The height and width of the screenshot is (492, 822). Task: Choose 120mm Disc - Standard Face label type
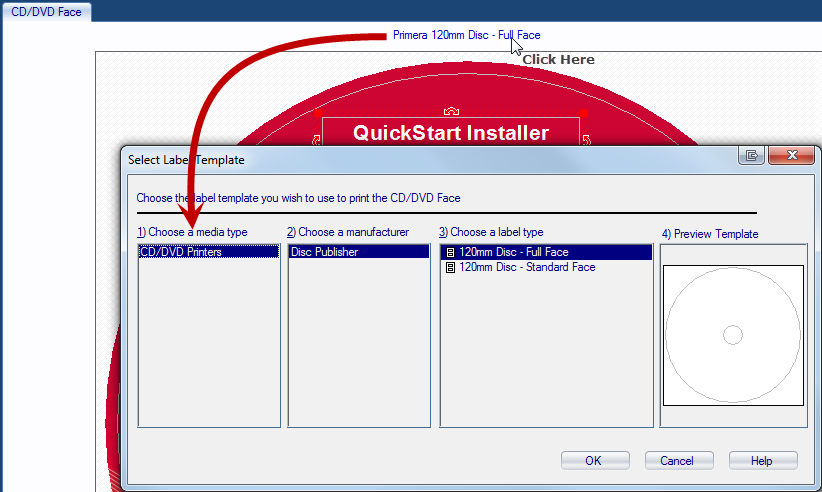click(x=546, y=267)
